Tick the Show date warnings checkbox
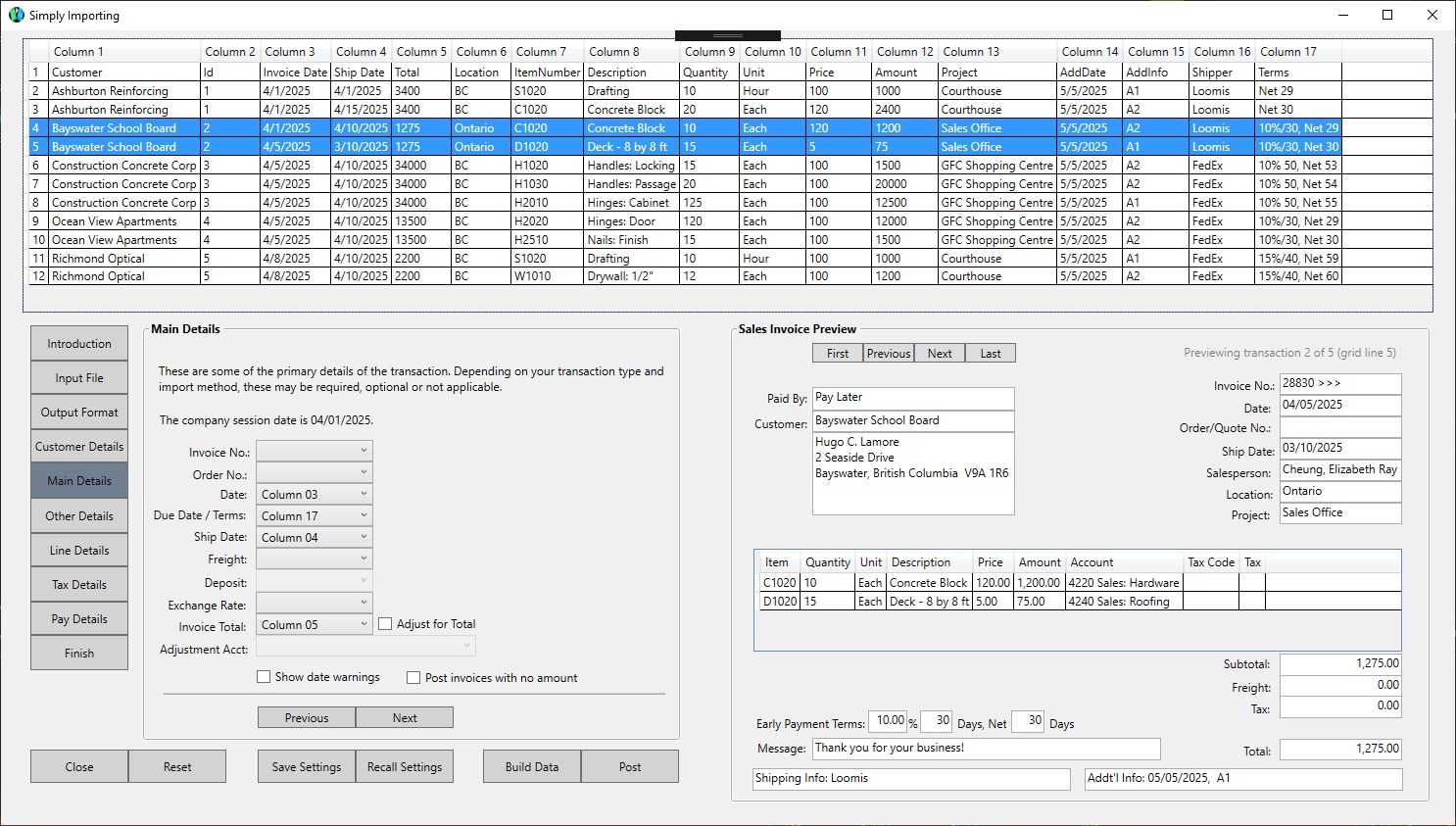 (264, 677)
